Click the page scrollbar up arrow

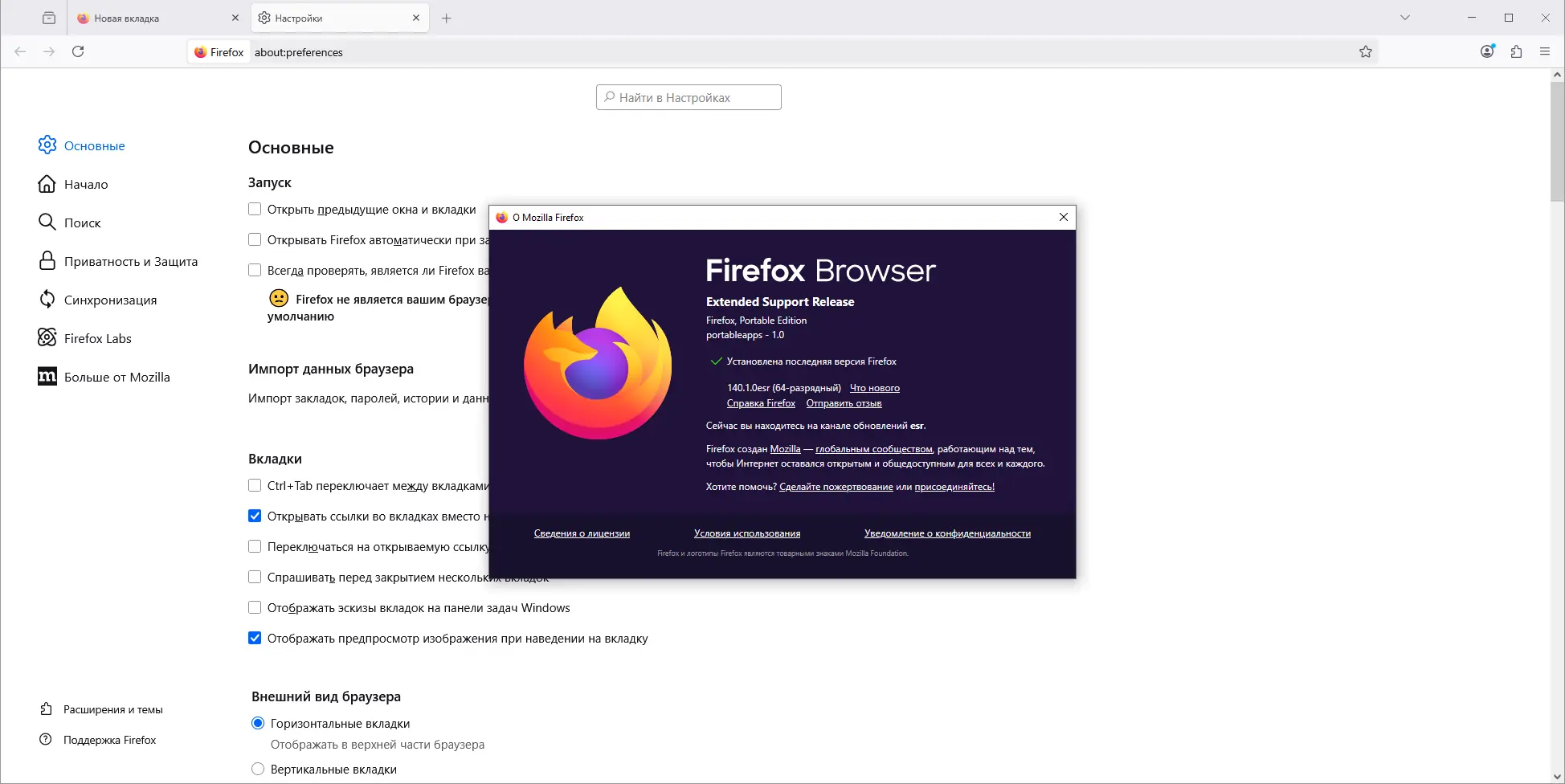point(1558,75)
